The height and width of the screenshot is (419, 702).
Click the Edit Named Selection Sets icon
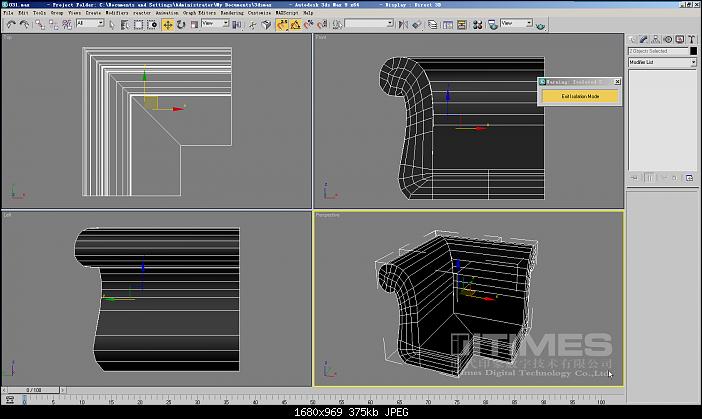[x=337, y=25]
